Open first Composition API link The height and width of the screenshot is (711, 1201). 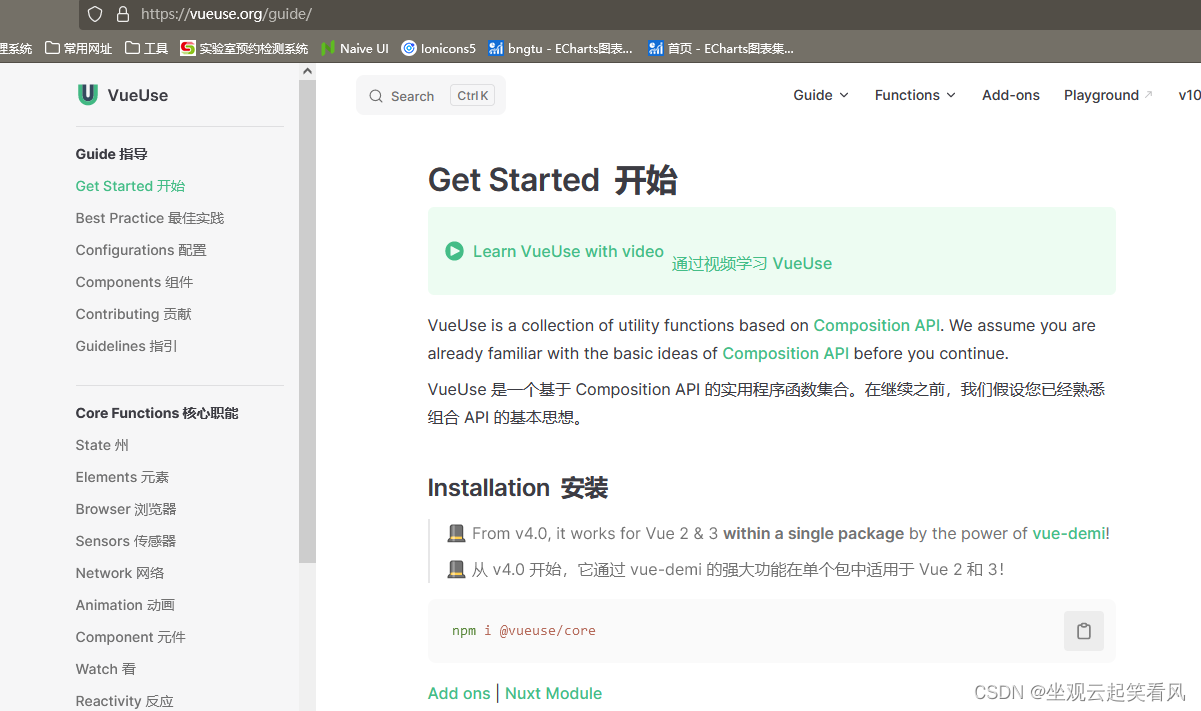(877, 325)
